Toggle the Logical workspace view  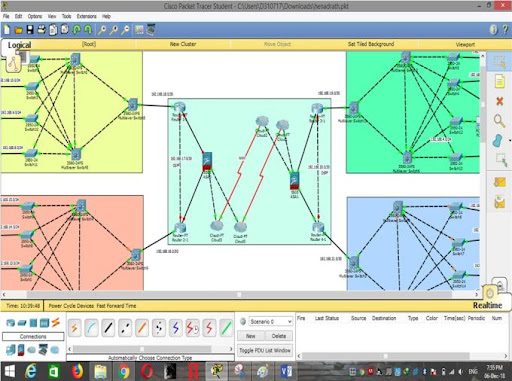pyautogui.click(x=19, y=45)
